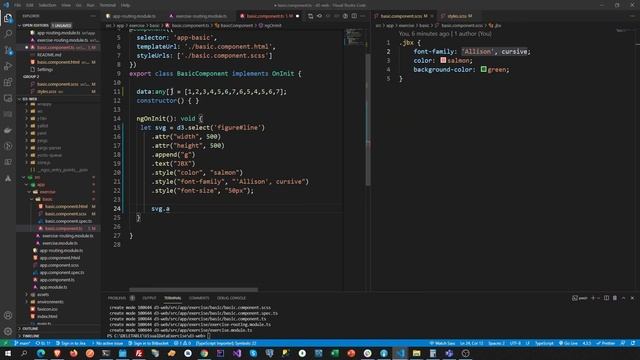Split the terminal panel
This screenshot has height=360, width=640.
point(607,298)
